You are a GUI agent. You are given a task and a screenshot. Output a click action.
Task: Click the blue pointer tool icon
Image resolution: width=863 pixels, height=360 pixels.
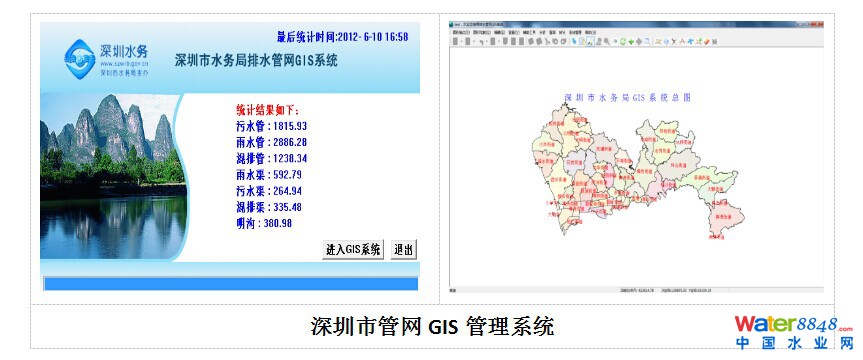click(x=574, y=41)
